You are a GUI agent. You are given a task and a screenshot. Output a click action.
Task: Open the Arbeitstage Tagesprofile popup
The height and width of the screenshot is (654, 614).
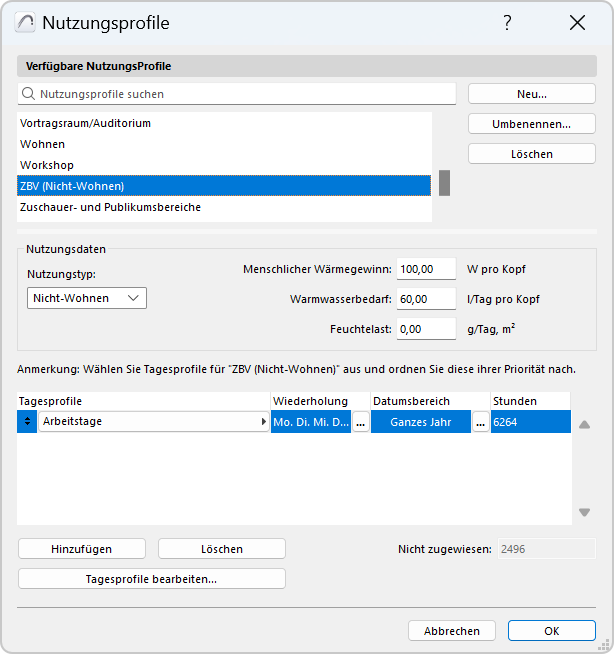click(154, 421)
